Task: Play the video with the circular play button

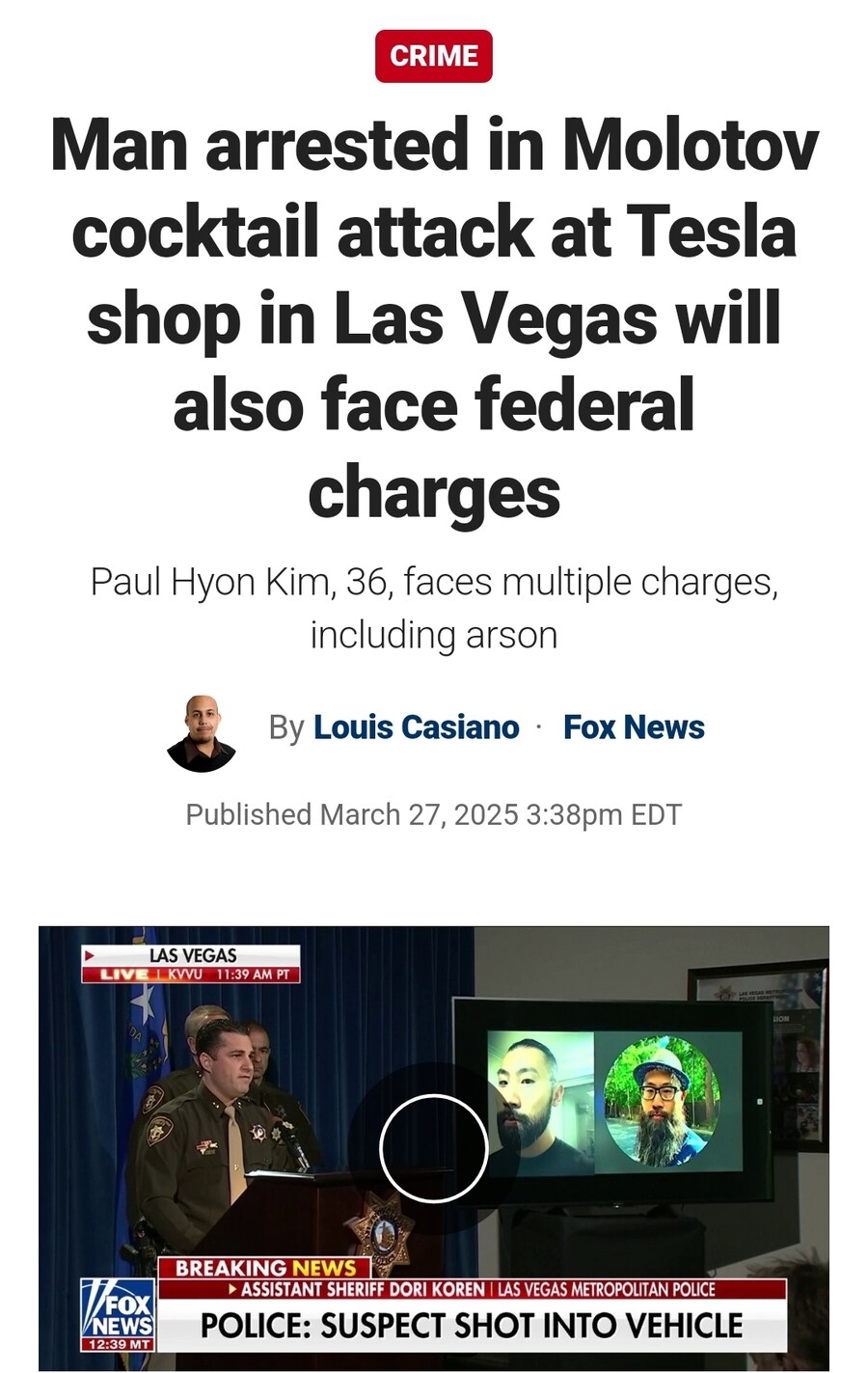Action: pyautogui.click(x=433, y=1148)
